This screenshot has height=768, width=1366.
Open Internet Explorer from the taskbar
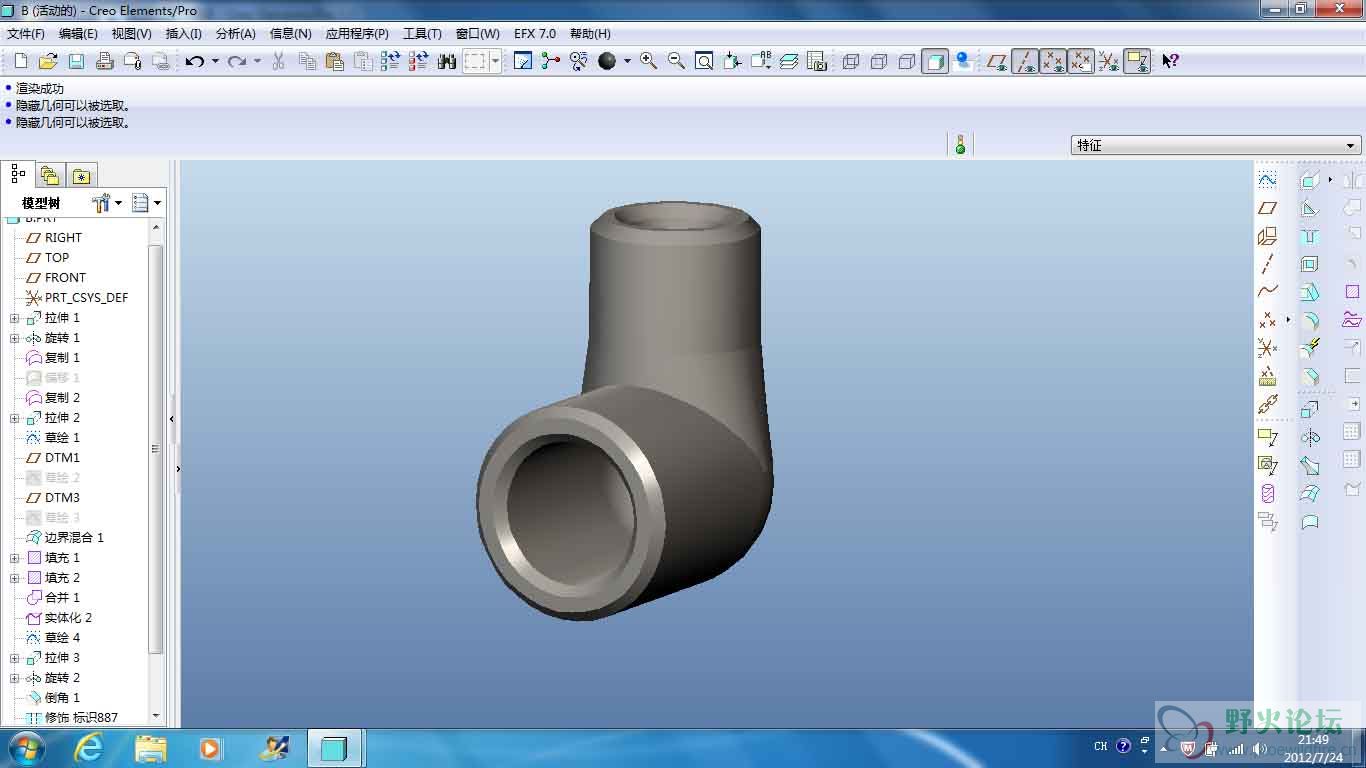90,747
